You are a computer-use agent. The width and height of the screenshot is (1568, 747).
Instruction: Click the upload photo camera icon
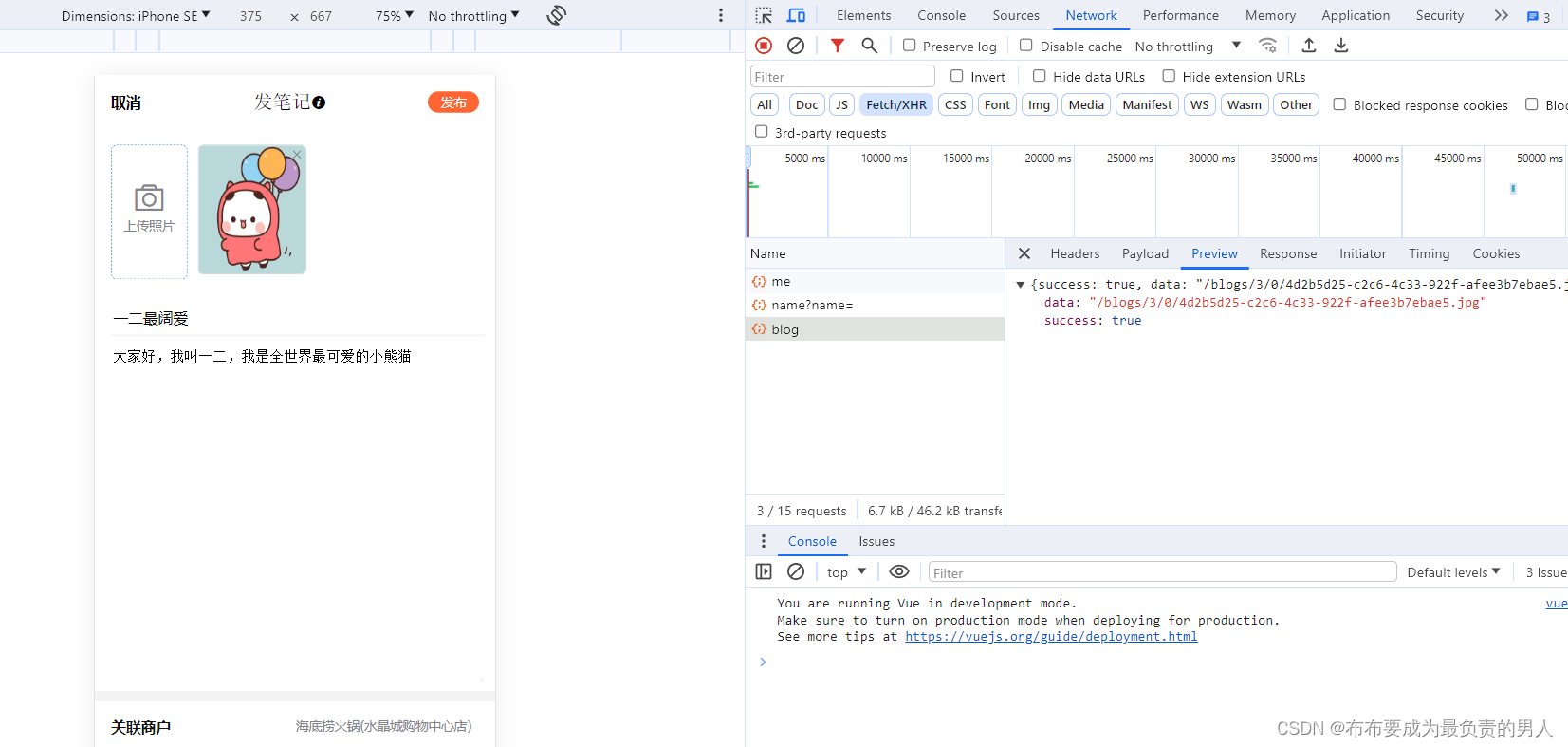[149, 198]
